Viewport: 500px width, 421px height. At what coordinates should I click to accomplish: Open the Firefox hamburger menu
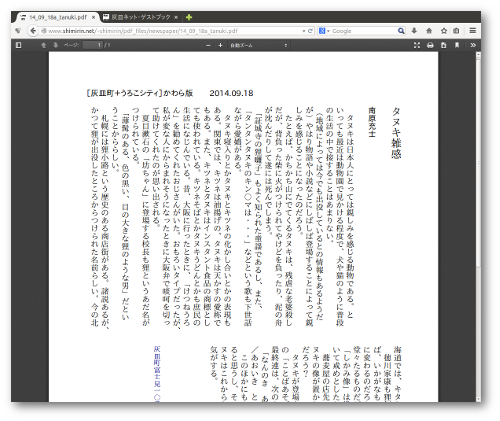point(473,31)
